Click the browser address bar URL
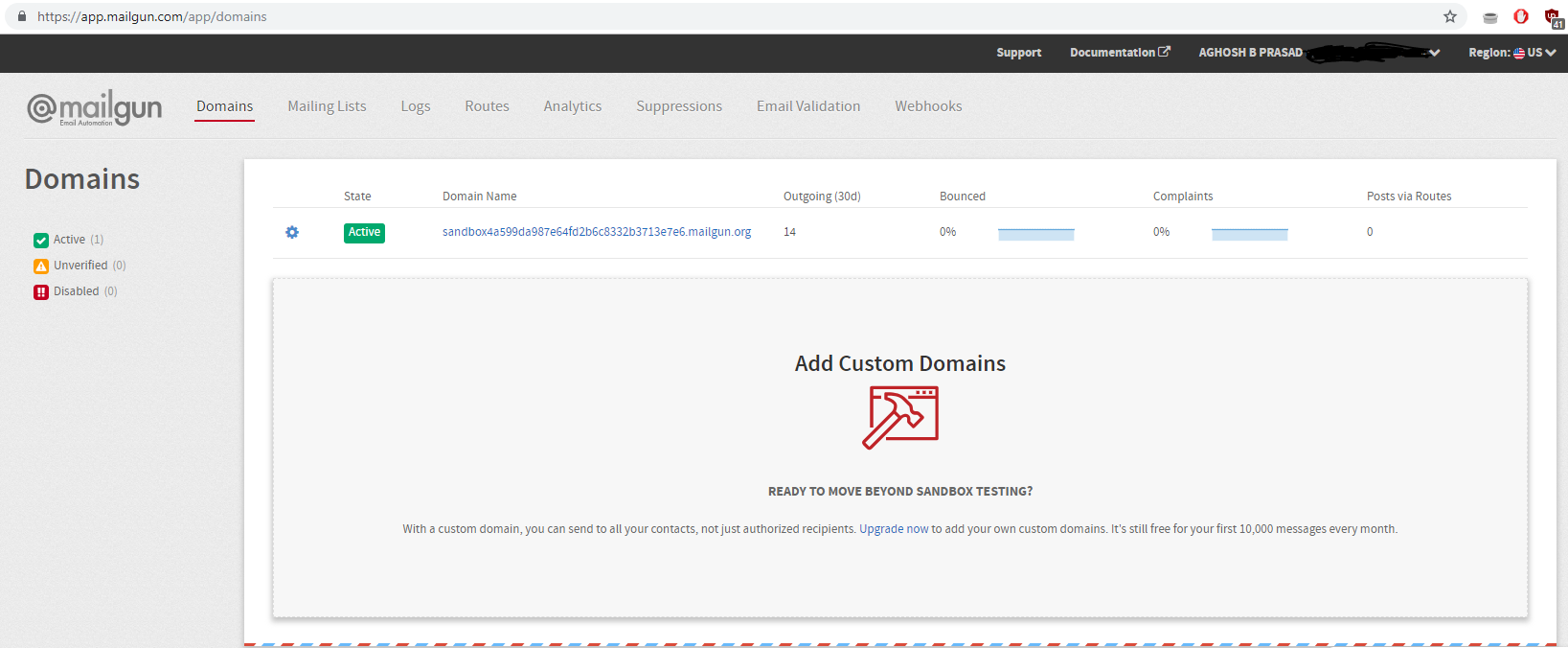 click(152, 16)
